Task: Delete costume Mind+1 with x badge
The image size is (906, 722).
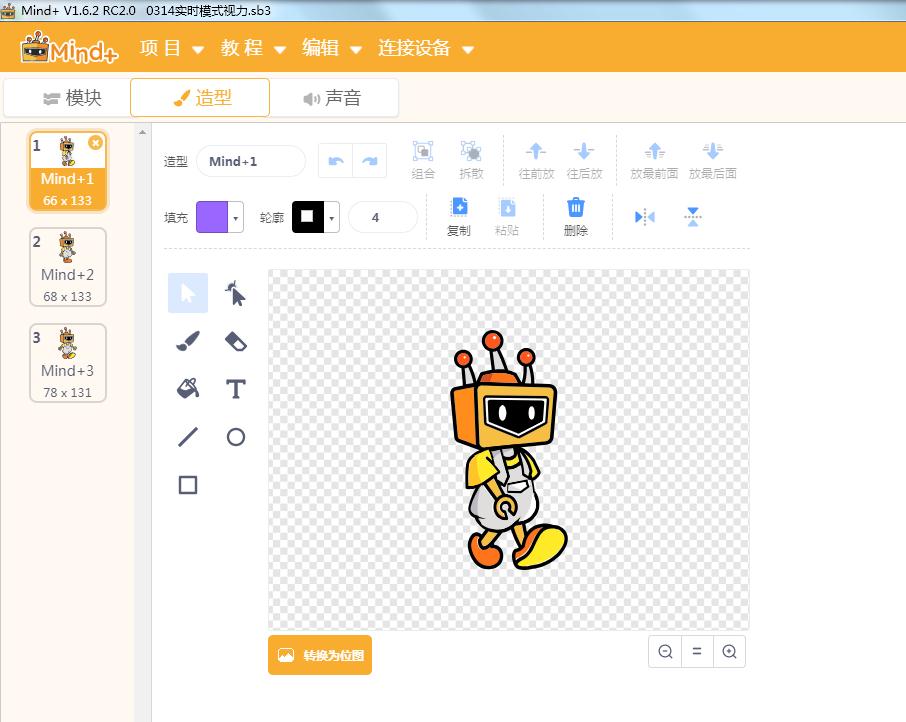Action: tap(95, 142)
